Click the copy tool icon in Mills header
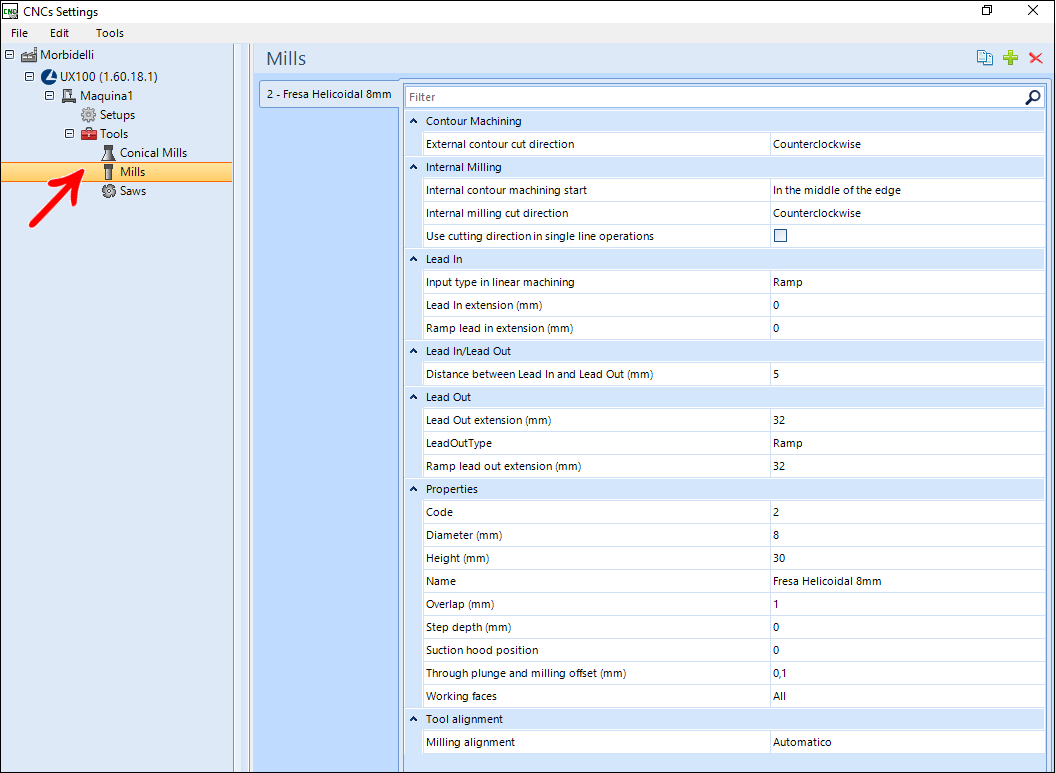The height and width of the screenshot is (773, 1056). (x=985, y=58)
